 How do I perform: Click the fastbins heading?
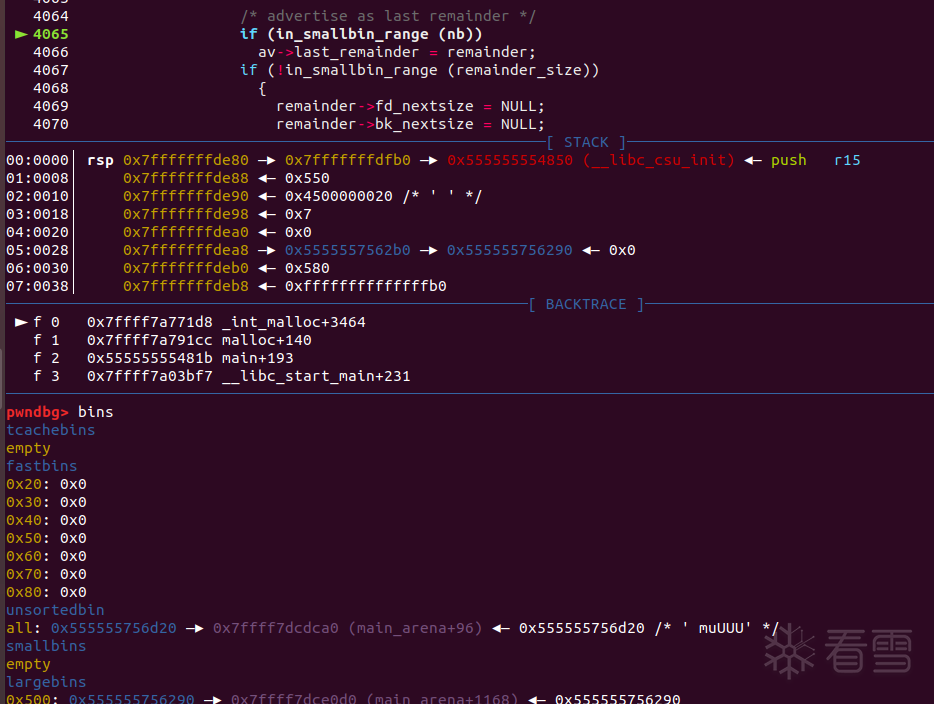[x=41, y=466]
